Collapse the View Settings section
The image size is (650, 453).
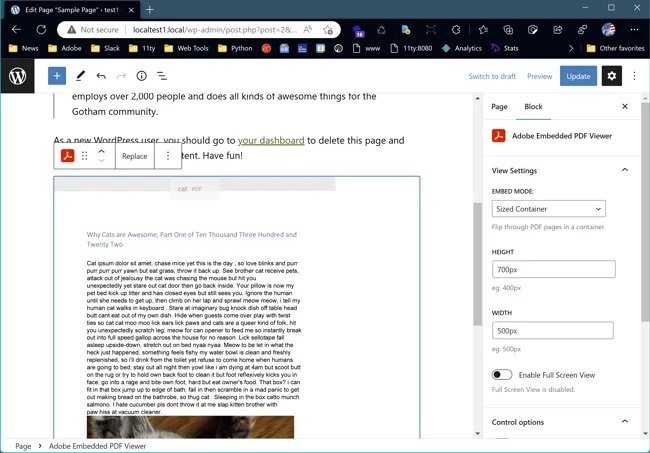pos(625,171)
